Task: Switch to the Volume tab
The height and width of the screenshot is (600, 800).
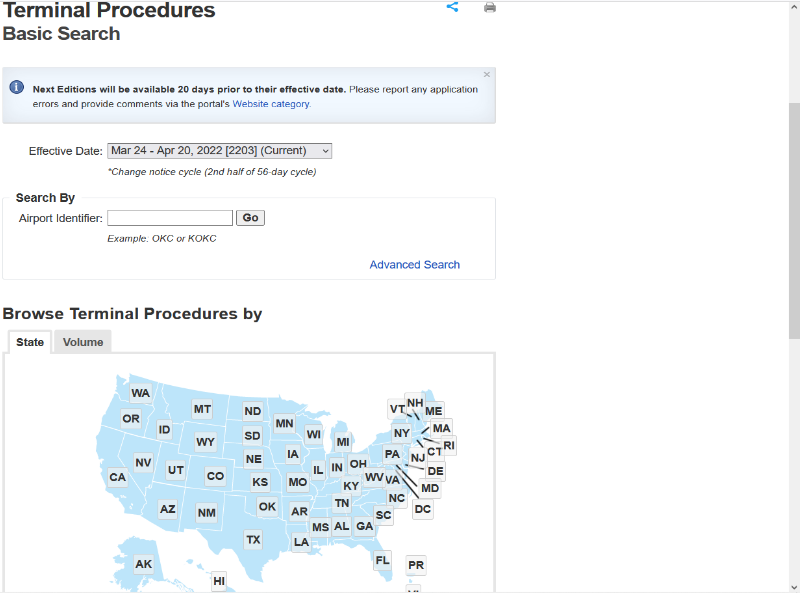Action: click(83, 342)
